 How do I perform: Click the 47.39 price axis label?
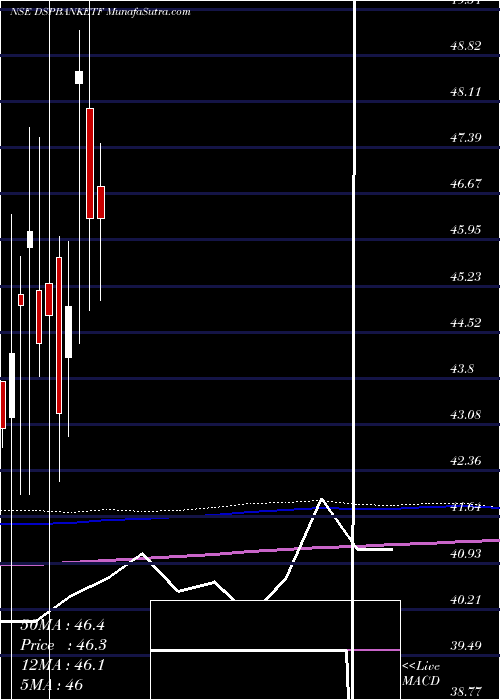pos(466,138)
